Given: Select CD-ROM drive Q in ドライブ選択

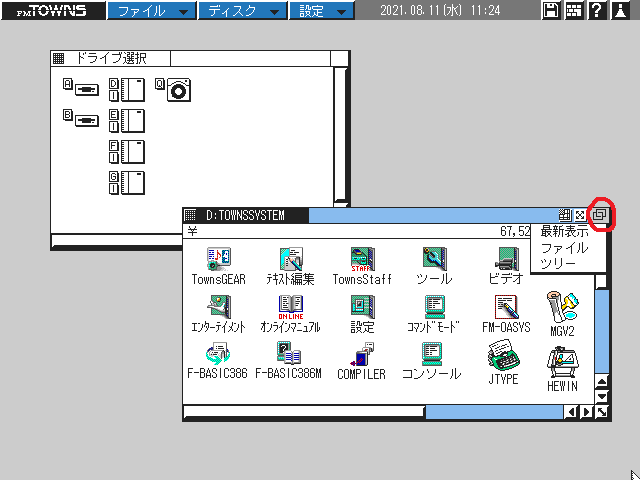Looking at the screenshot, I should tap(173, 90).
